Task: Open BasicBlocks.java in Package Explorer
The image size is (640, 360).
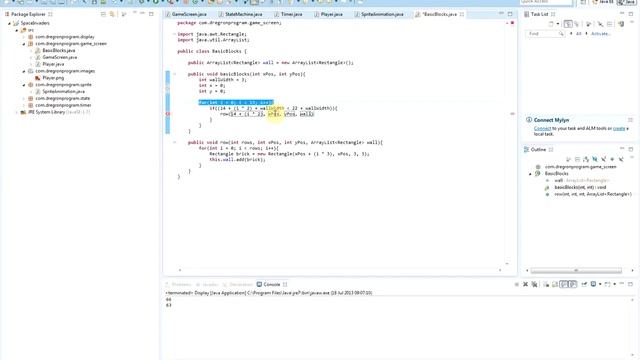Action: [x=58, y=51]
